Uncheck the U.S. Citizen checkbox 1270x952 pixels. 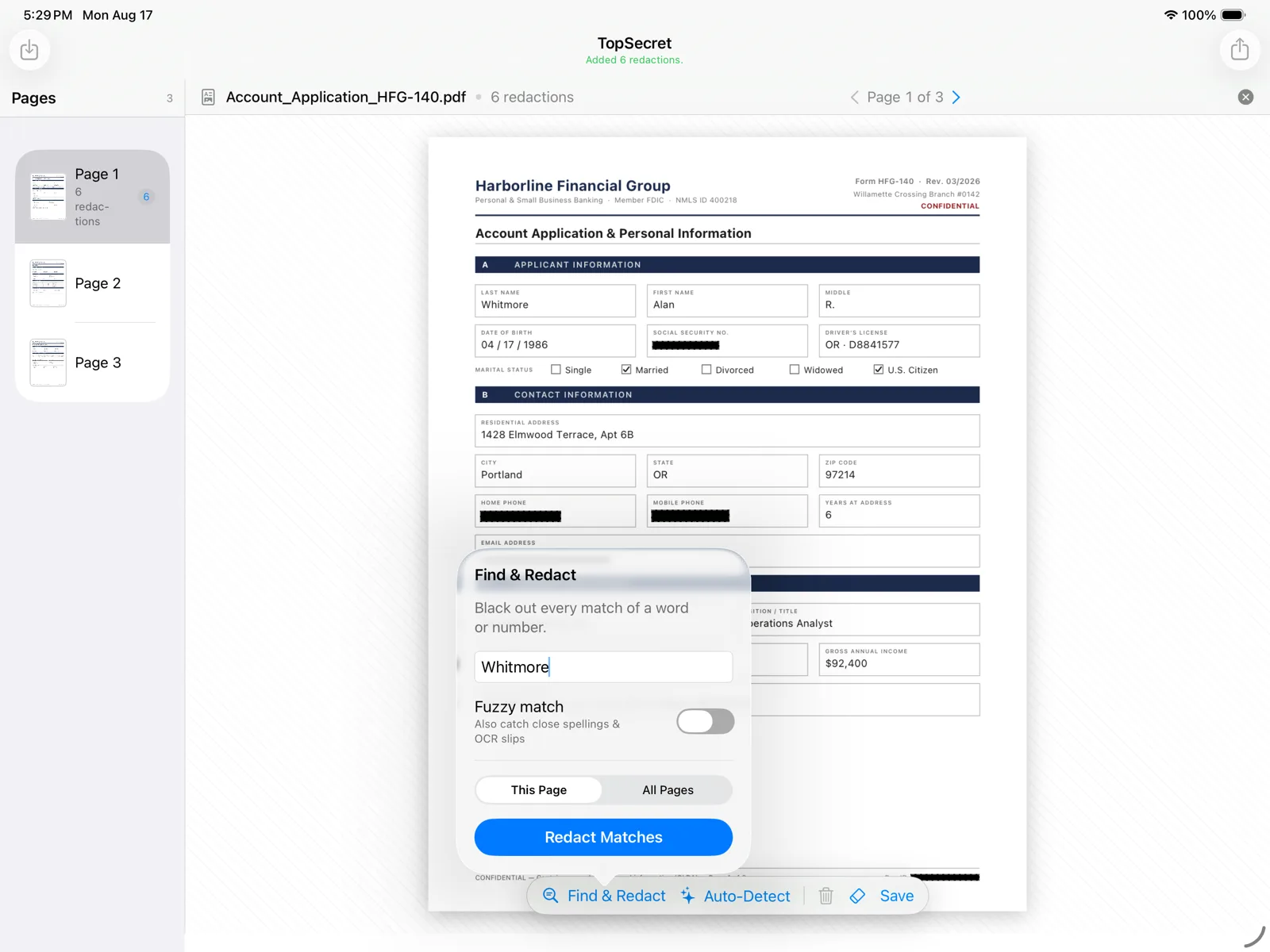(879, 370)
